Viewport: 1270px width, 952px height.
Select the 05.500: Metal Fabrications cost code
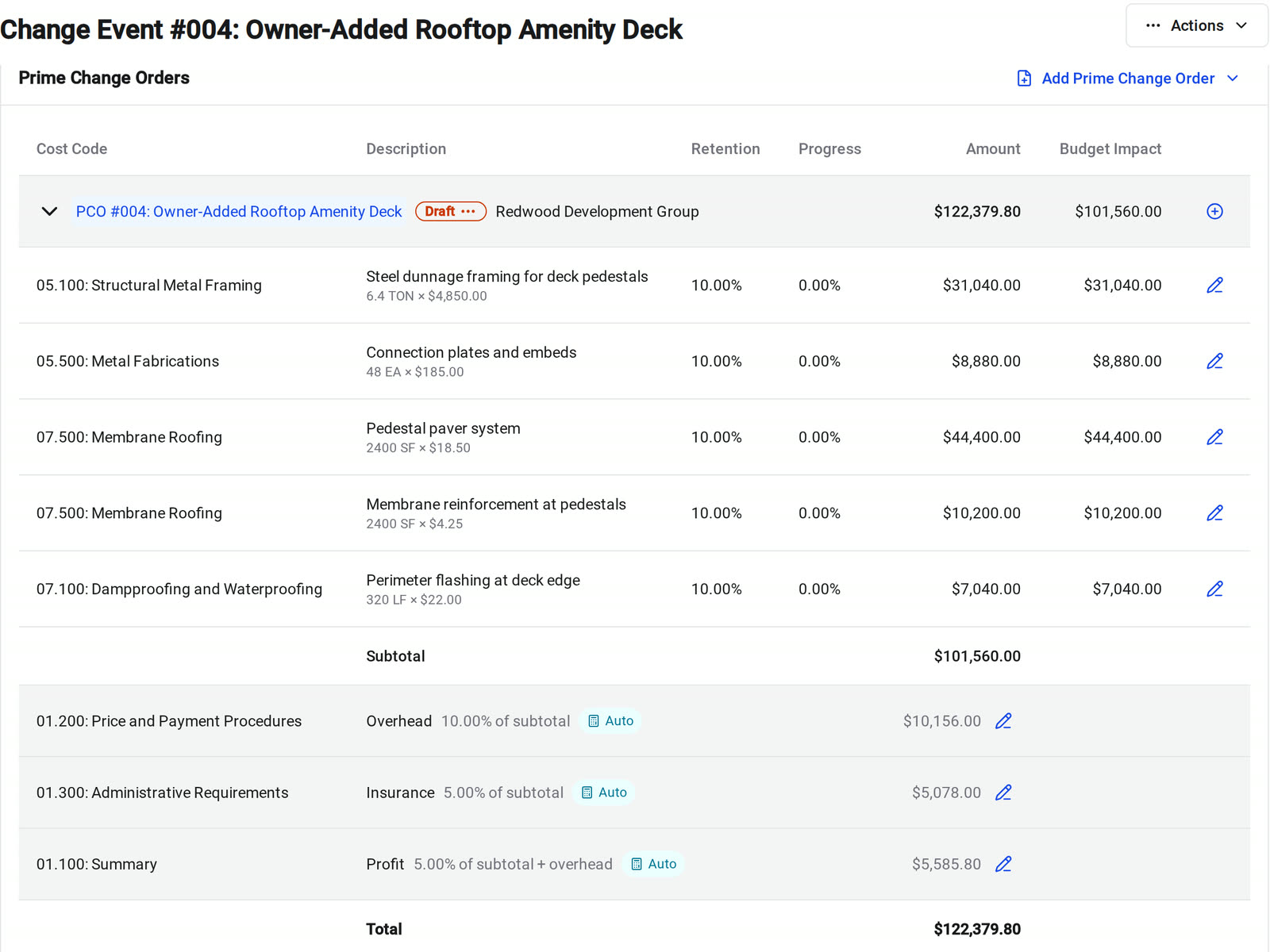click(128, 362)
